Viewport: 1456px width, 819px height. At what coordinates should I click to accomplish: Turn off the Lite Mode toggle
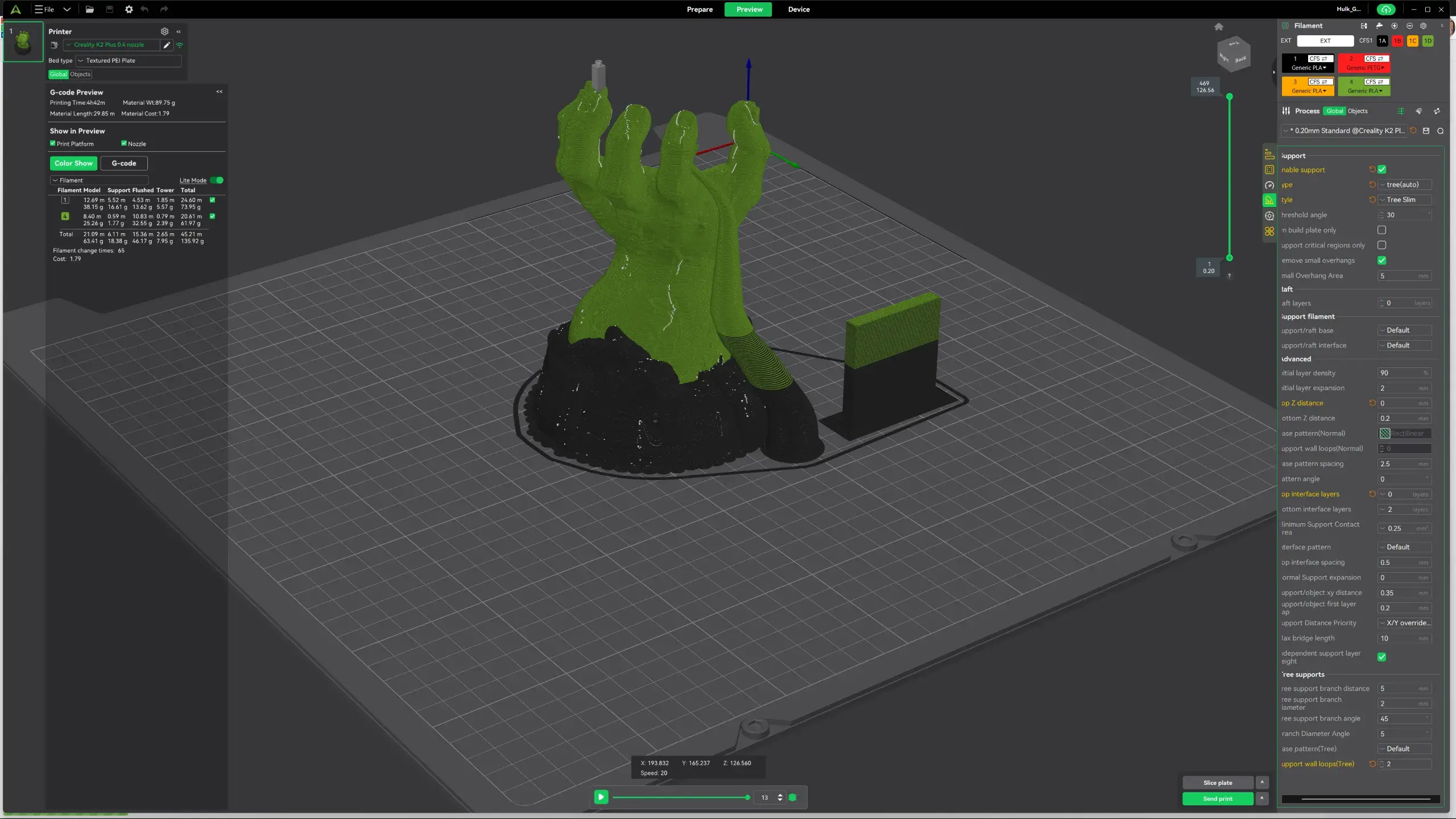pos(217,180)
